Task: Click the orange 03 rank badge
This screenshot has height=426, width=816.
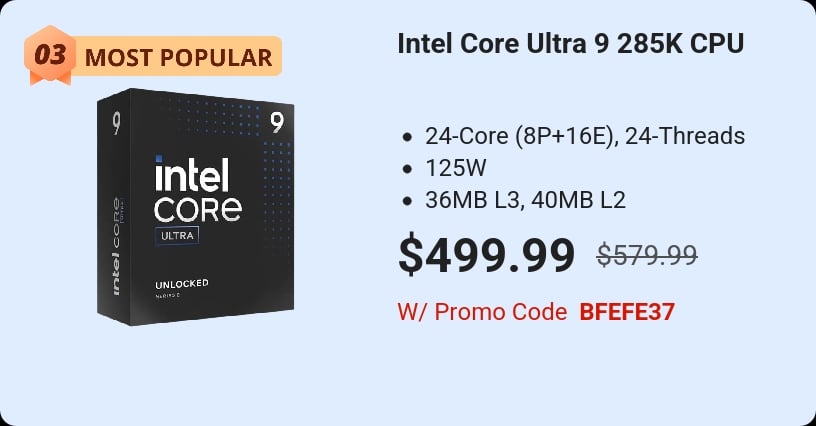Action: point(50,57)
